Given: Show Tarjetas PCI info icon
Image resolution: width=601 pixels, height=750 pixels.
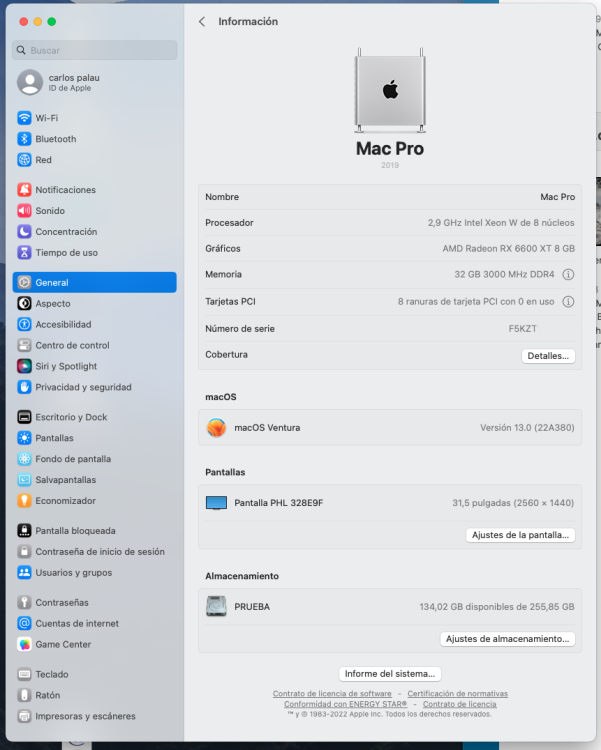Looking at the screenshot, I should coord(568,302).
